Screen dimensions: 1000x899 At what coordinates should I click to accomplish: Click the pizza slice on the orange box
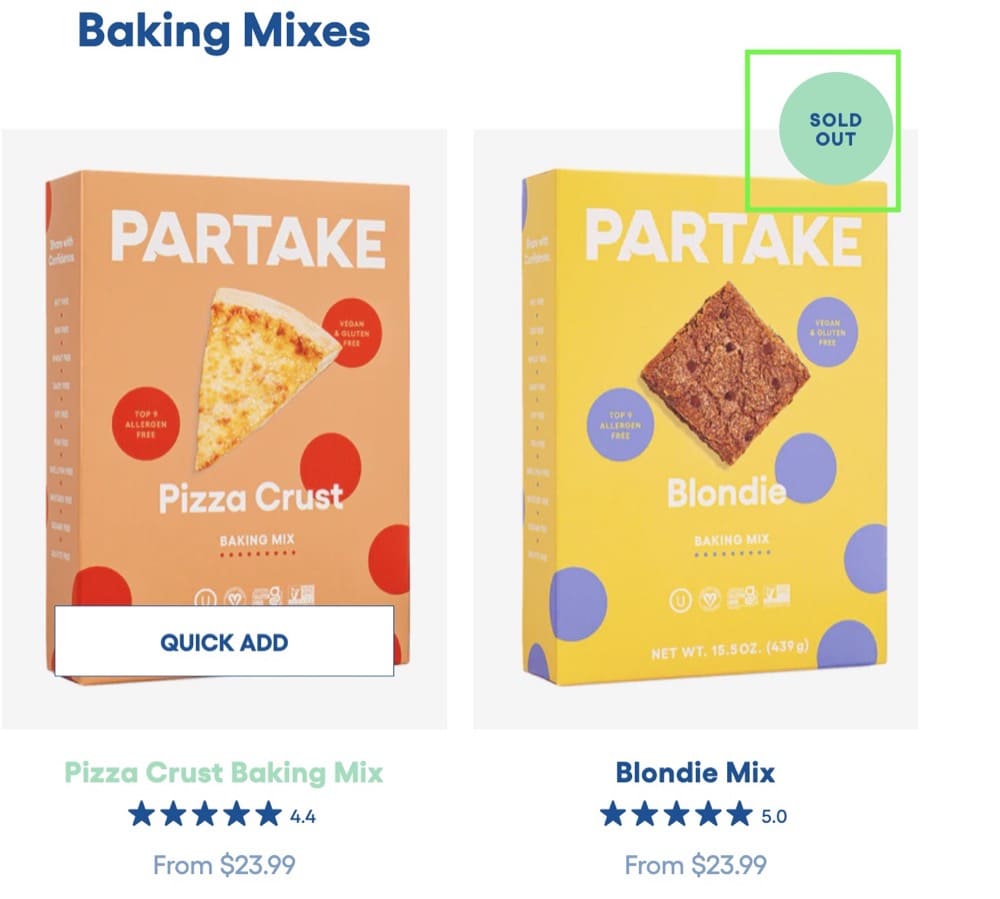pos(267,377)
